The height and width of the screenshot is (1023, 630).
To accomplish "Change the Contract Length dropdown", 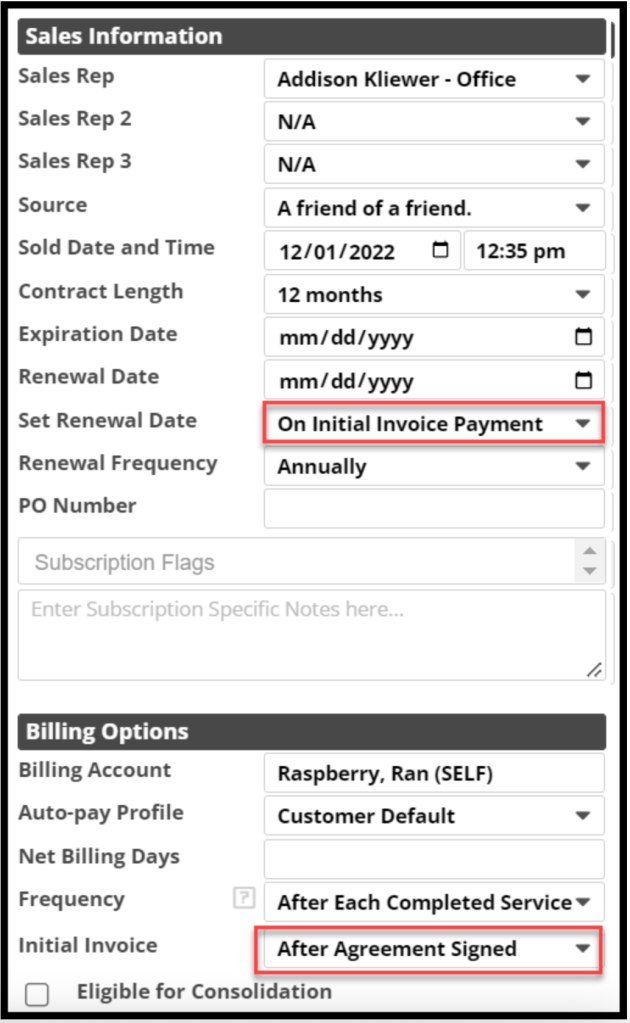I will tap(434, 295).
